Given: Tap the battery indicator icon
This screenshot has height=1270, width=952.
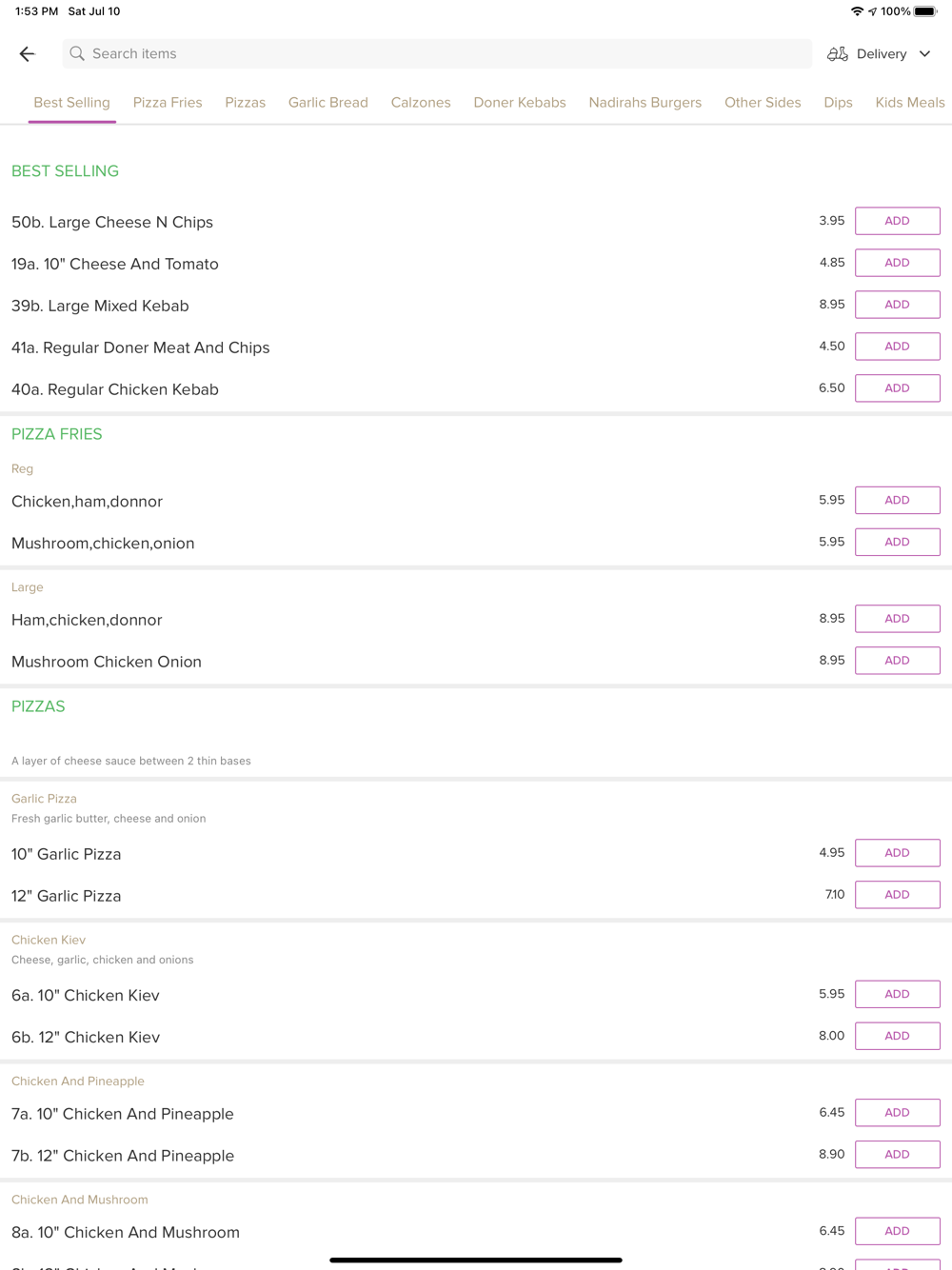Looking at the screenshot, I should tap(924, 11).
